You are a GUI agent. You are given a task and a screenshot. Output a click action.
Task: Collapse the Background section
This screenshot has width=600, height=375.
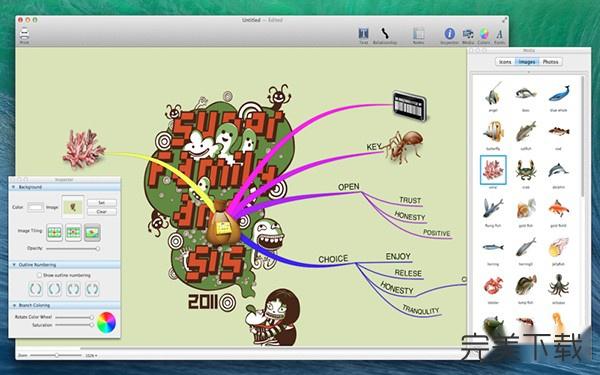click(14, 187)
